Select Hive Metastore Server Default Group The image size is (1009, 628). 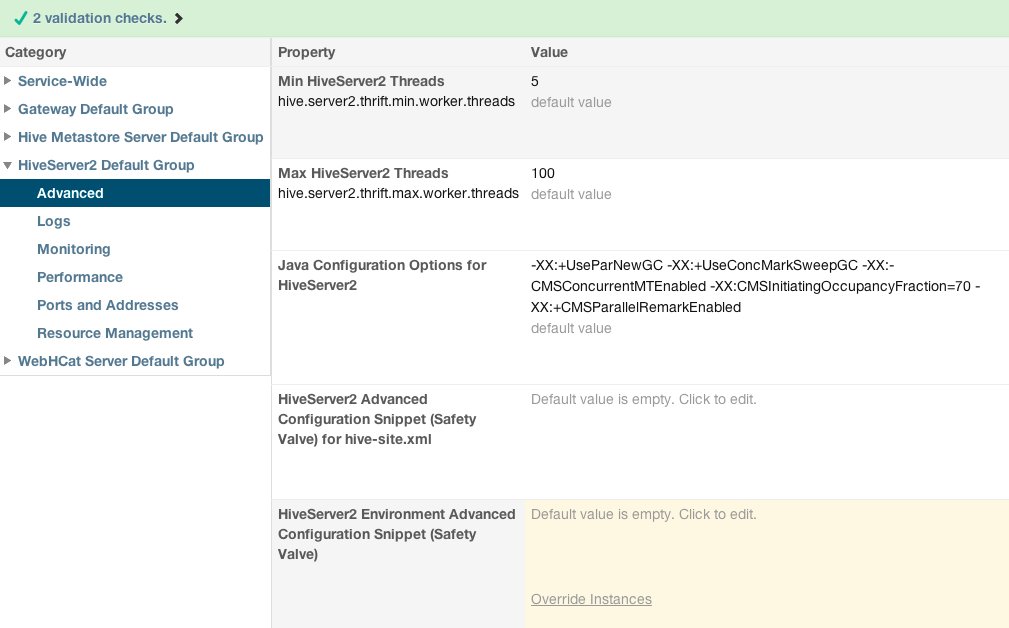click(140, 137)
